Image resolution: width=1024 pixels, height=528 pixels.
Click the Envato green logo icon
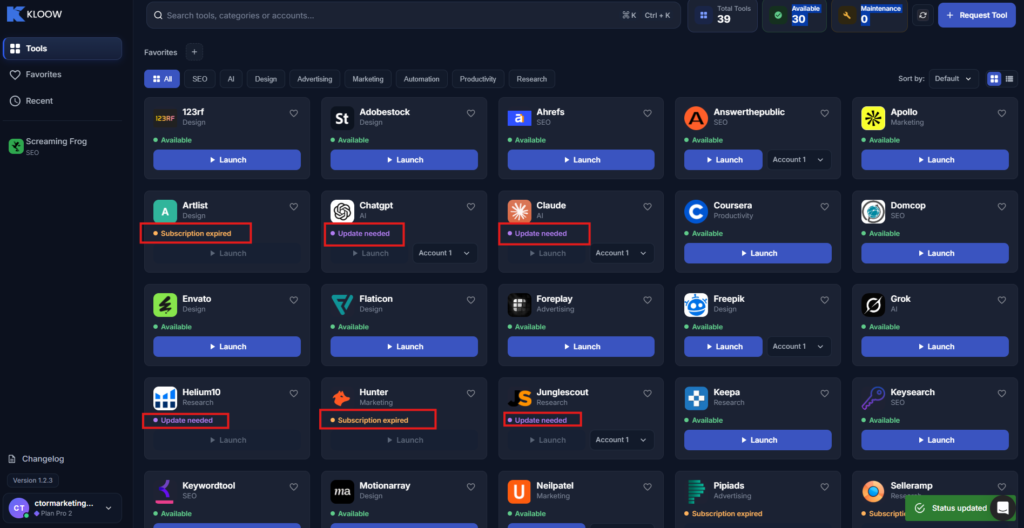[165, 305]
